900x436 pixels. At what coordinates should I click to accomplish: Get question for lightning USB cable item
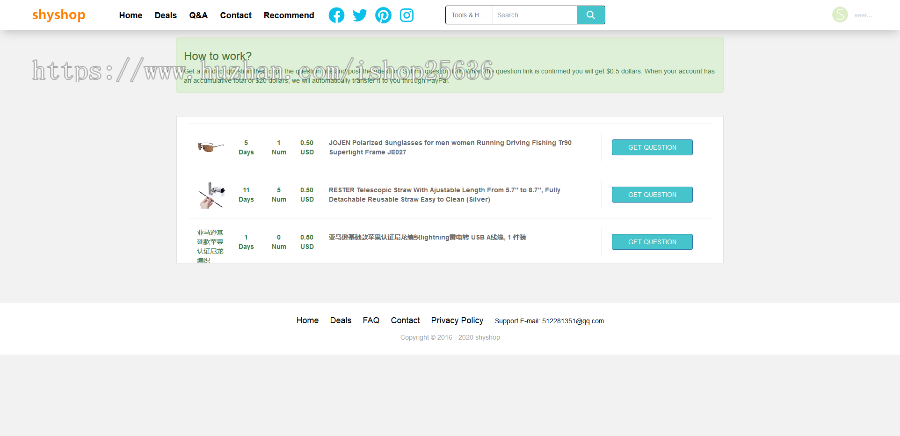tap(652, 242)
